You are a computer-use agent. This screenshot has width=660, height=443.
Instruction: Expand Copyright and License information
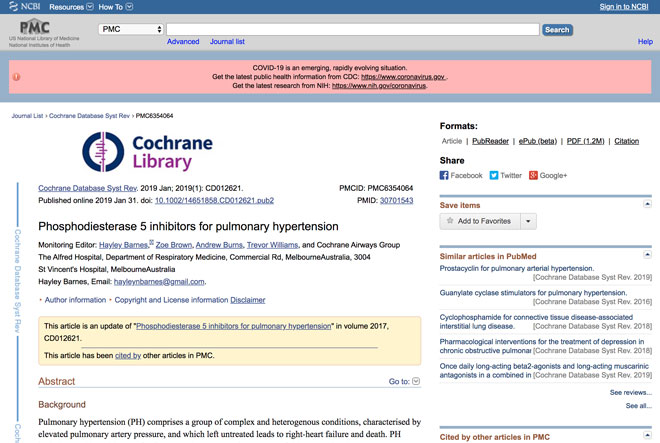tap(171, 300)
